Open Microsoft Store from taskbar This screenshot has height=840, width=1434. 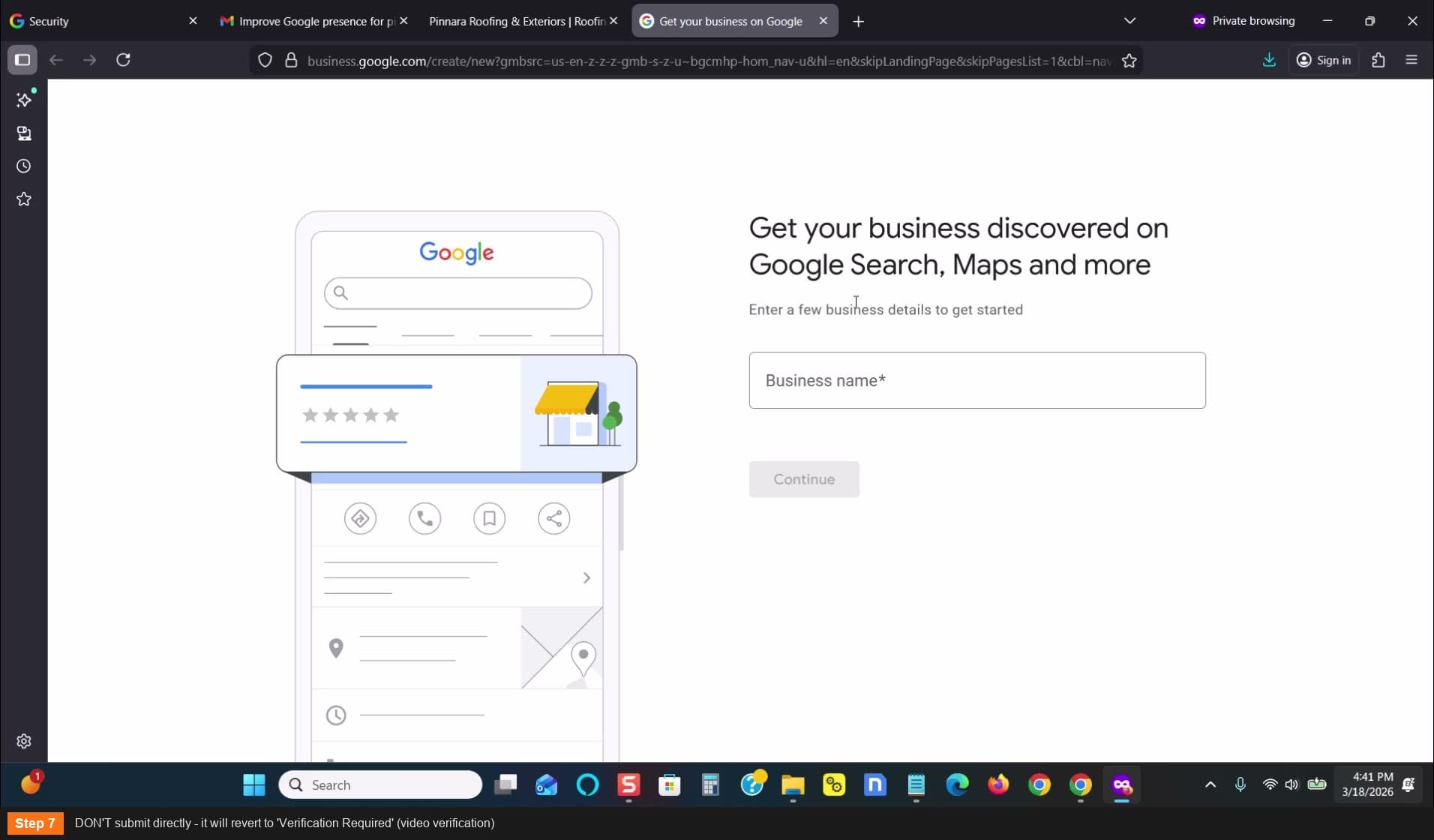669,785
